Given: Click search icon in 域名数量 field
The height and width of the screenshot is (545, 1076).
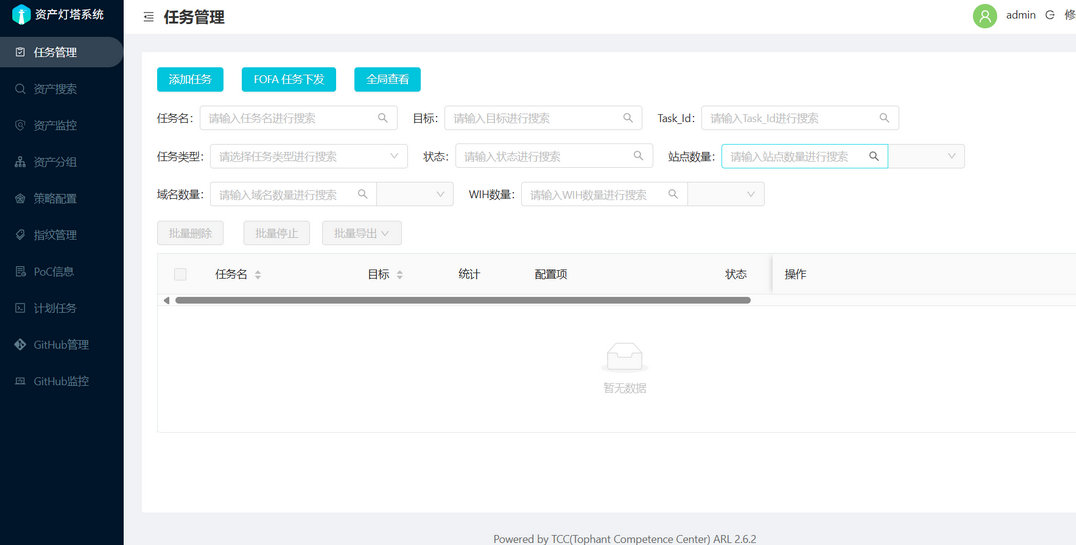Looking at the screenshot, I should 362,194.
